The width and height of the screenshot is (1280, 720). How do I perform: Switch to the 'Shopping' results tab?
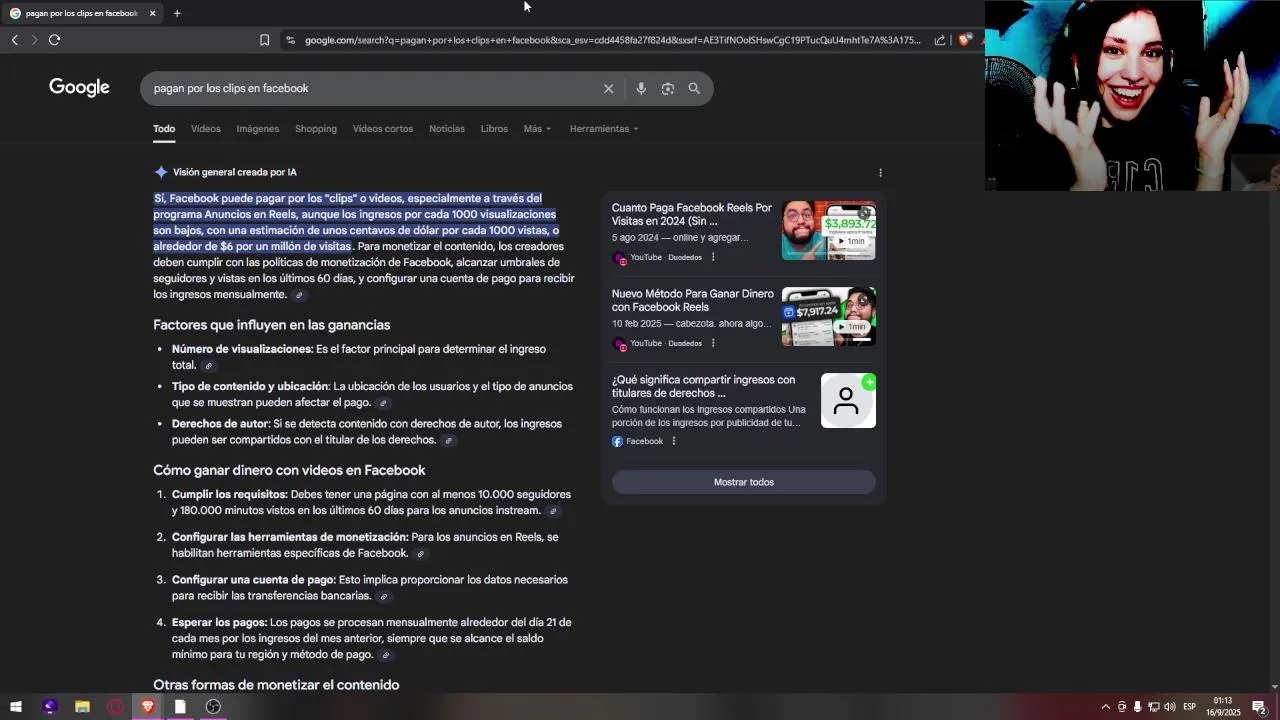[x=316, y=129]
